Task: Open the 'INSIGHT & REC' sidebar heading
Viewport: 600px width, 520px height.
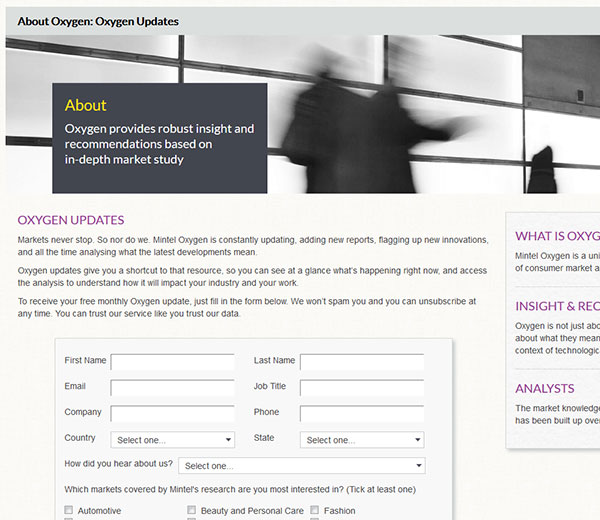Action: click(x=558, y=306)
